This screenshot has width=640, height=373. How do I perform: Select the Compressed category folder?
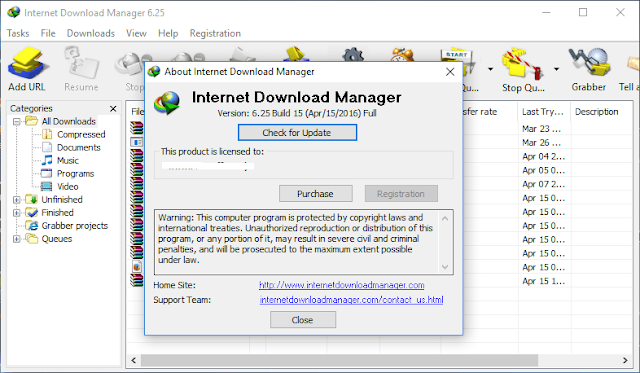point(81,134)
